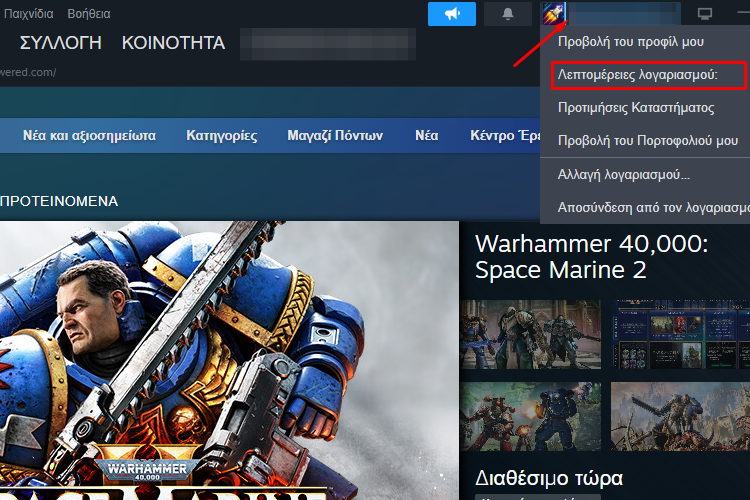Image resolution: width=750 pixels, height=500 pixels.
Task: Go to ΚΟΙΝΟΤΗΤΑ community tab
Action: (x=173, y=43)
